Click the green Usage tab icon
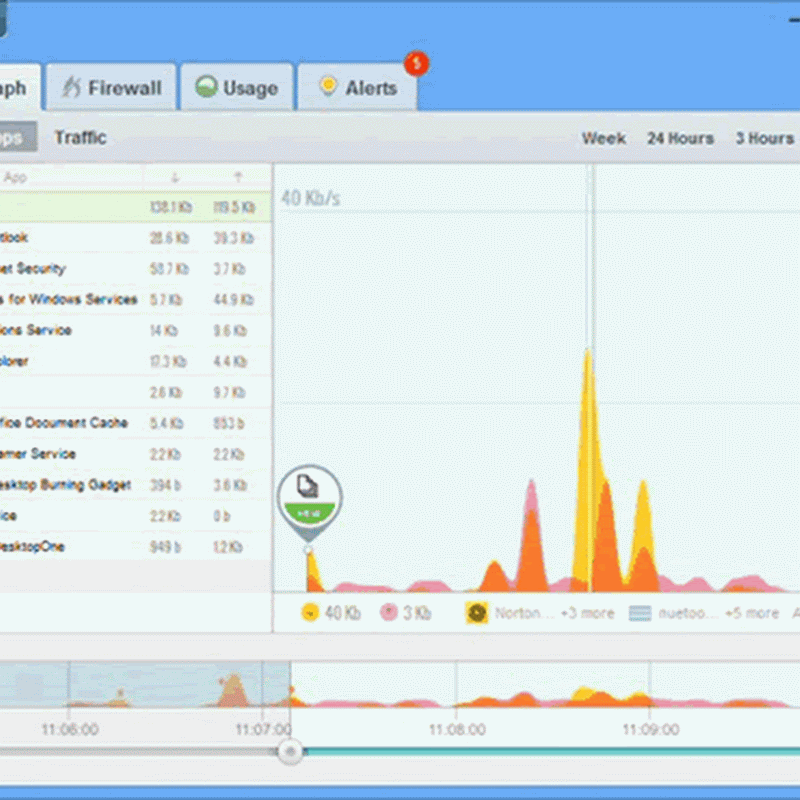This screenshot has width=800, height=800. (x=207, y=87)
